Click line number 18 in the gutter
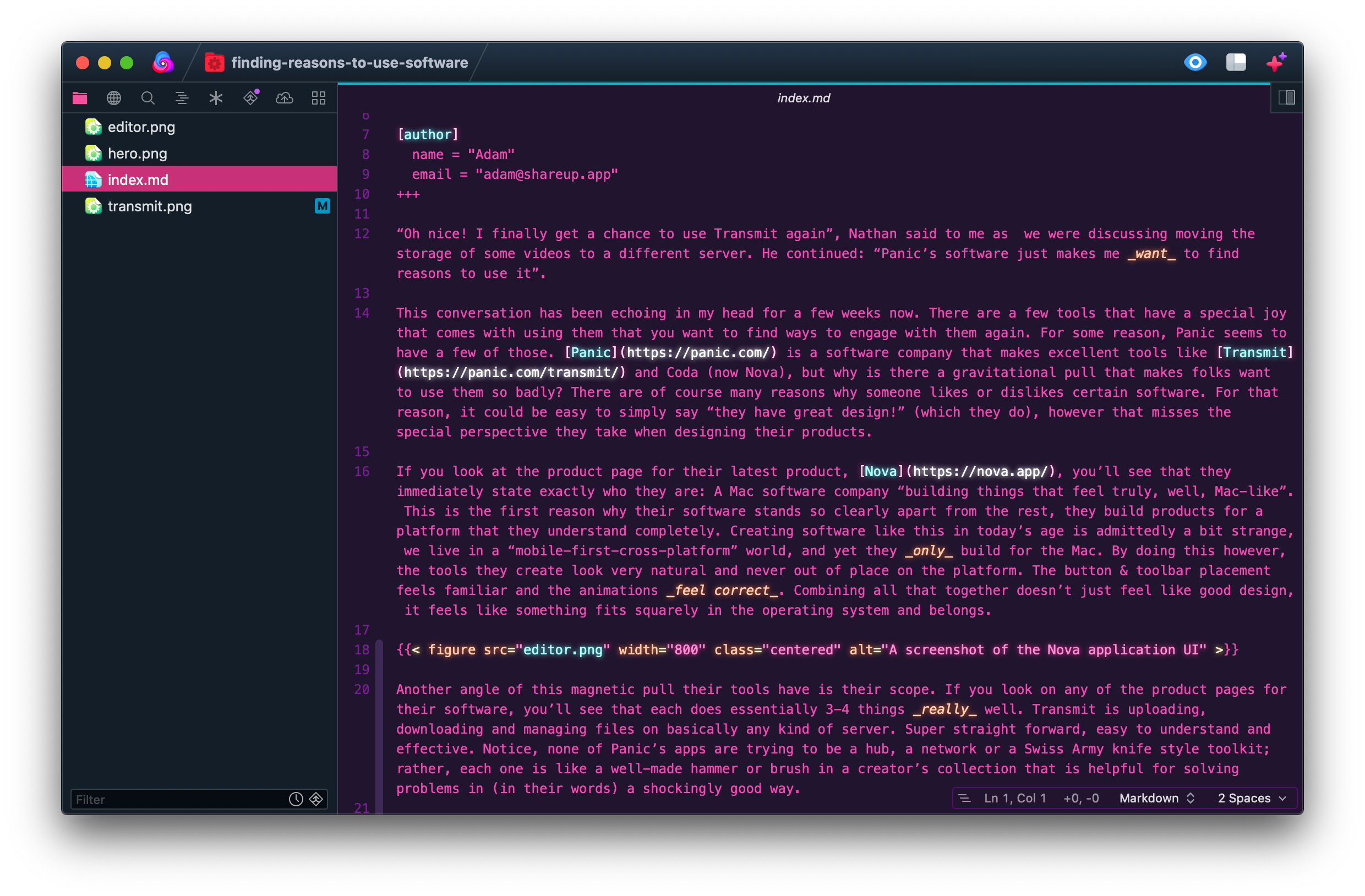 pos(362,649)
